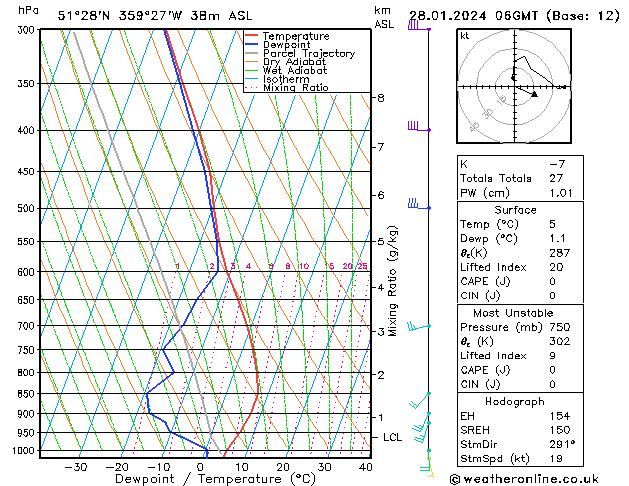This screenshot has height=486, width=629.
Task: Click the PW (cm) value 1.01
Action: point(561,193)
